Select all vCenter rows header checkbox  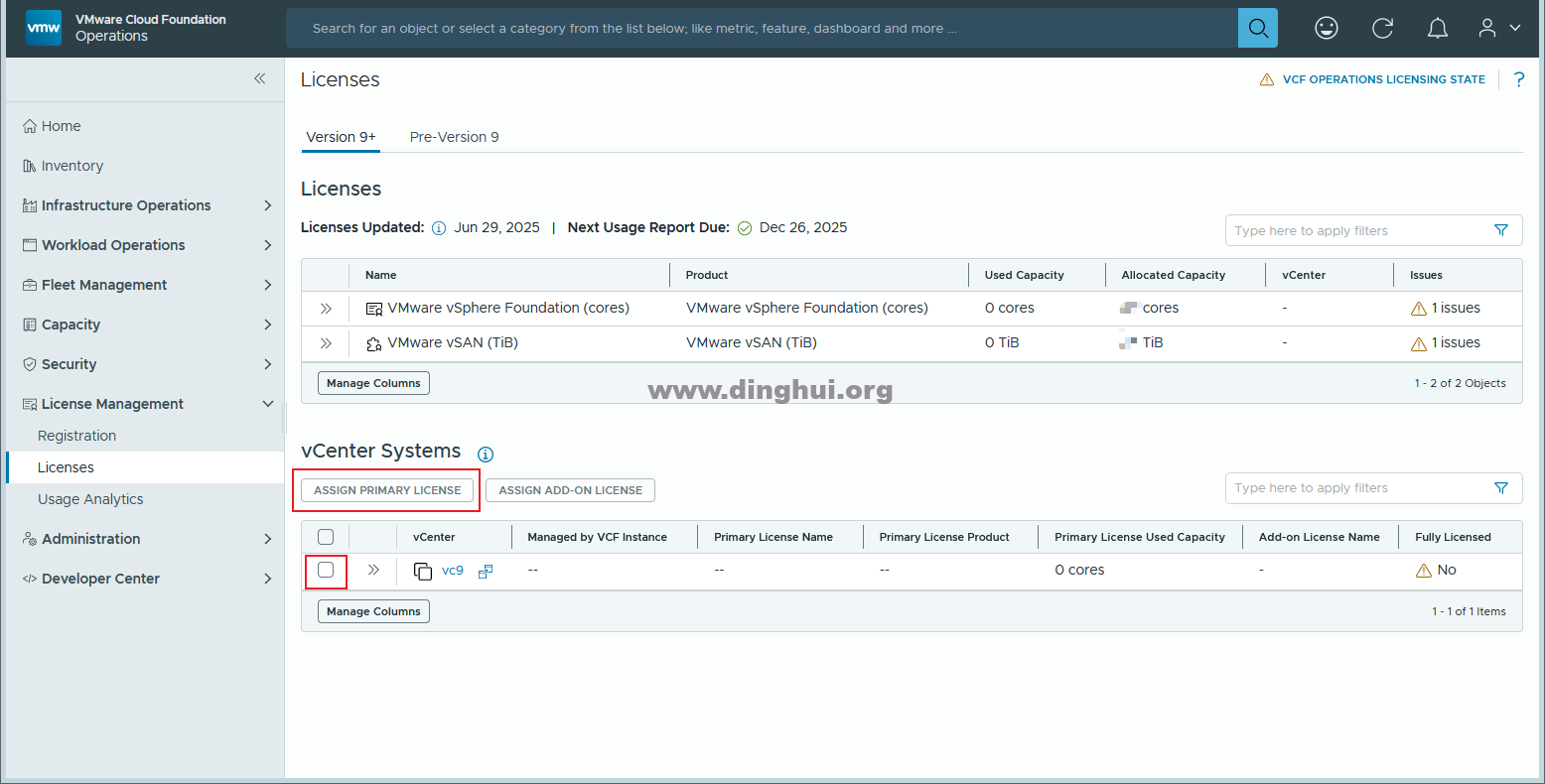326,537
